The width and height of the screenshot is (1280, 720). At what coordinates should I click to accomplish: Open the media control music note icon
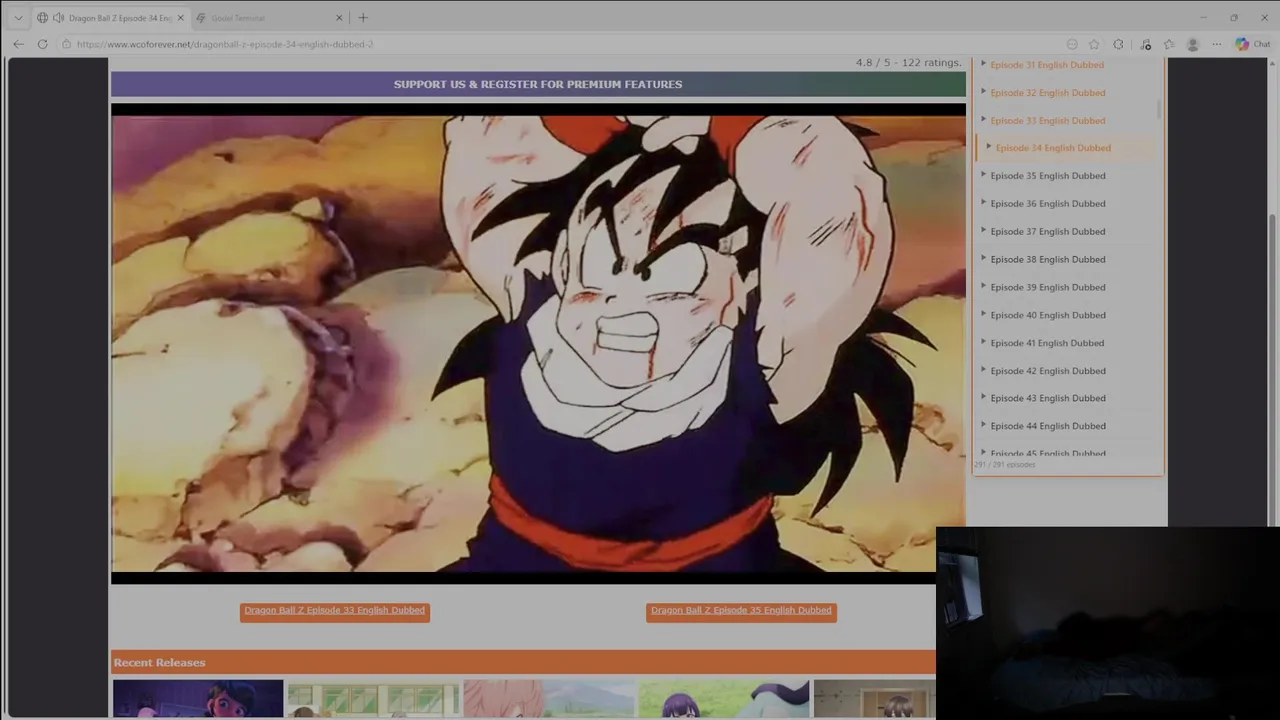point(1145,44)
